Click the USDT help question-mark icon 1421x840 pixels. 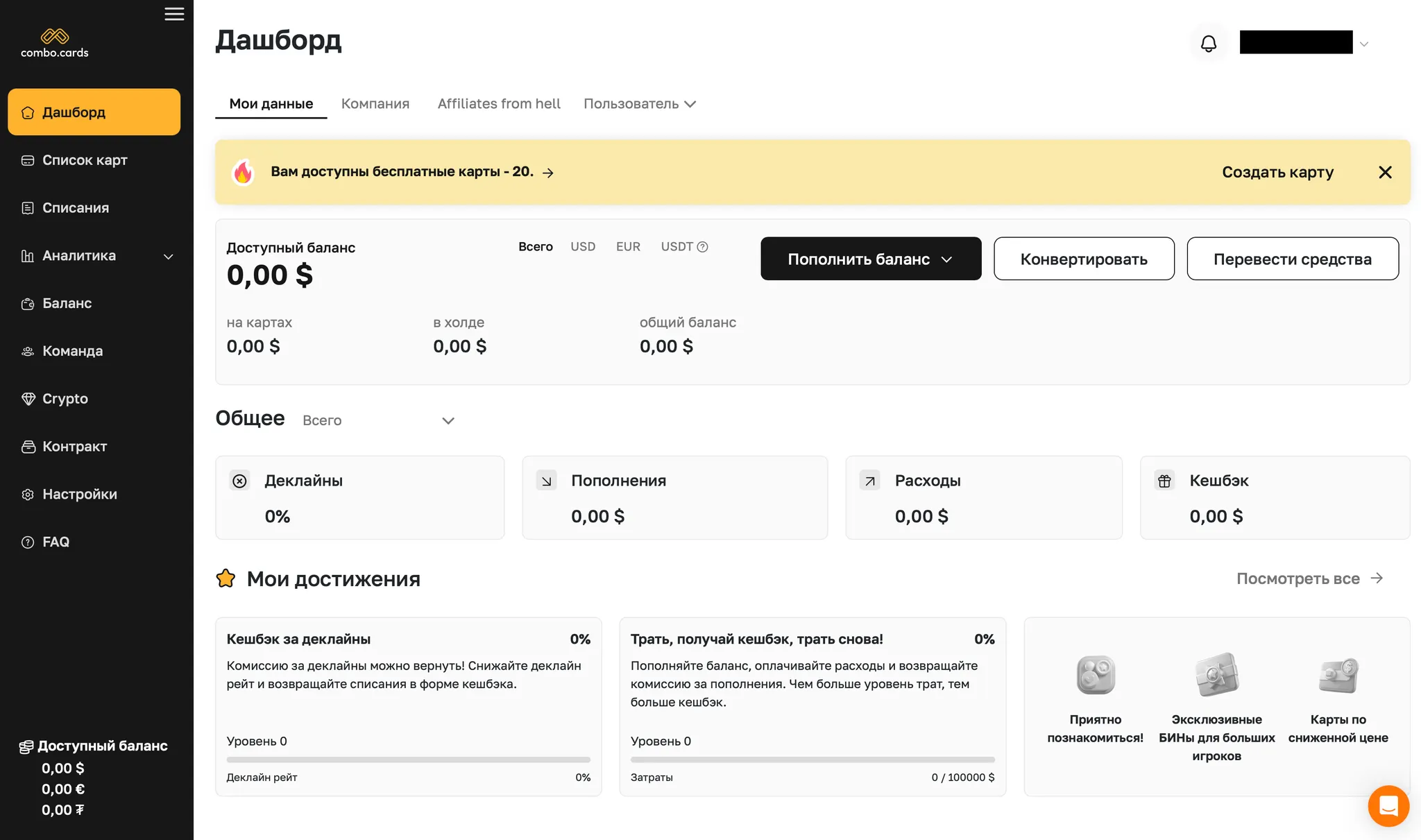click(x=702, y=247)
